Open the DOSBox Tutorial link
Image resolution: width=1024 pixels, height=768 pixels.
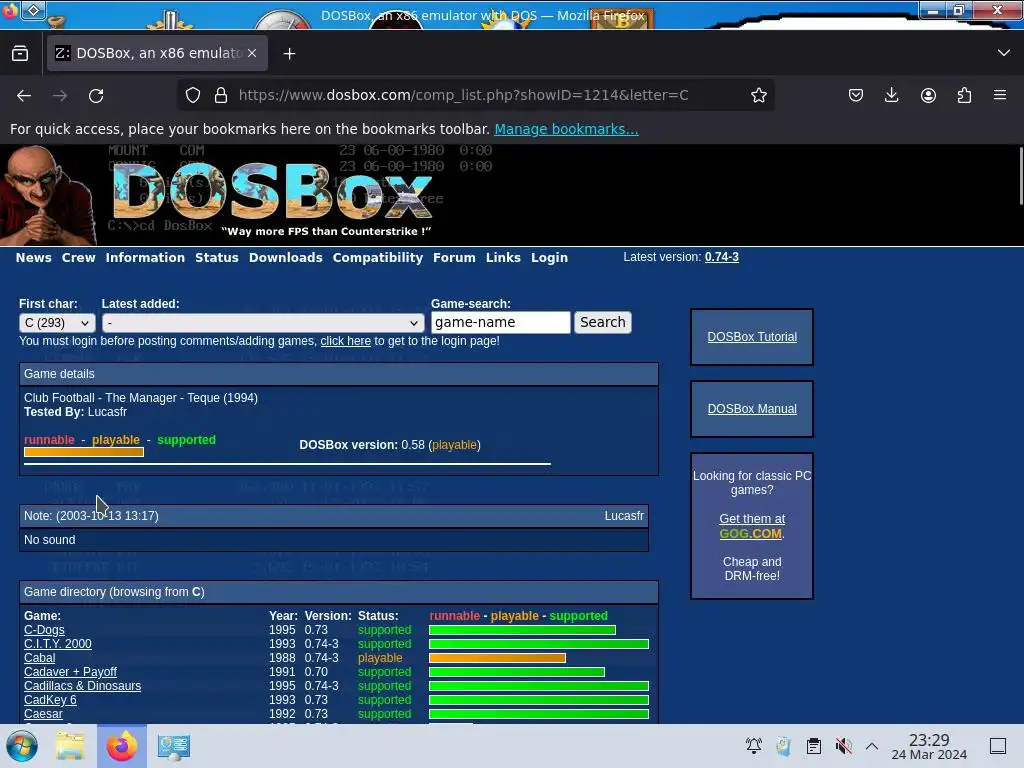[752, 337]
